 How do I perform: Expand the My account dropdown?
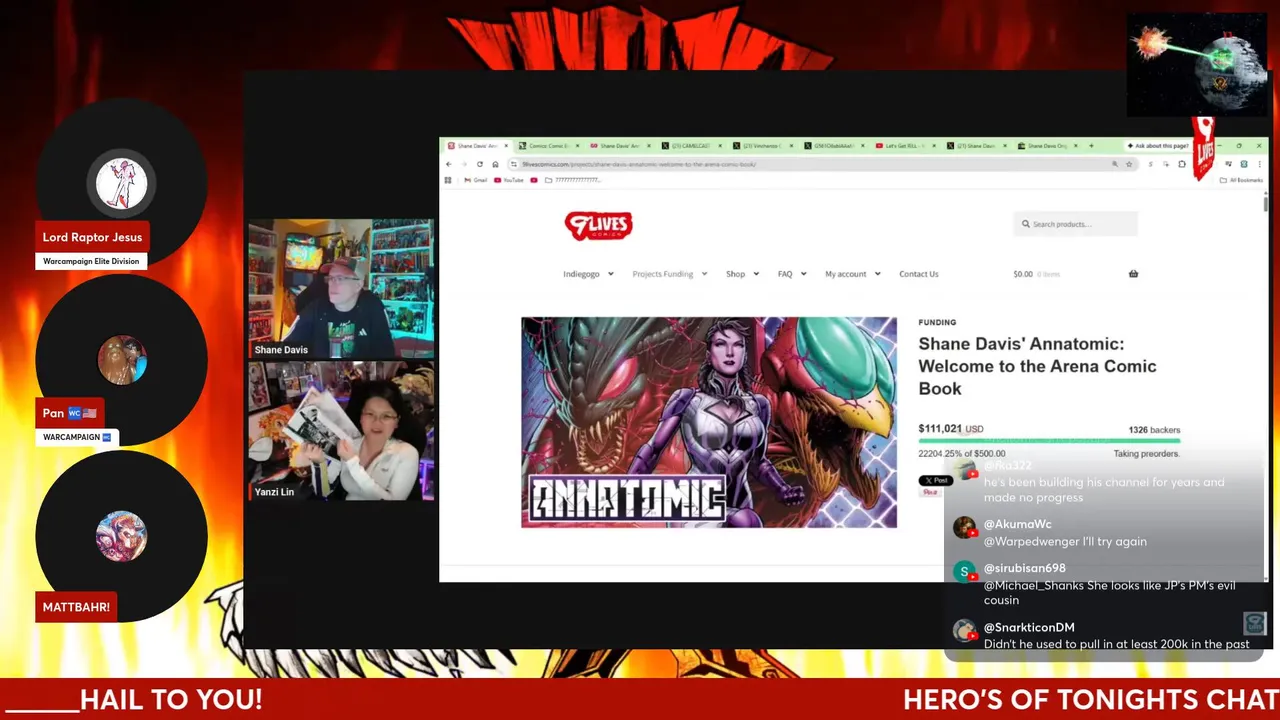(852, 274)
